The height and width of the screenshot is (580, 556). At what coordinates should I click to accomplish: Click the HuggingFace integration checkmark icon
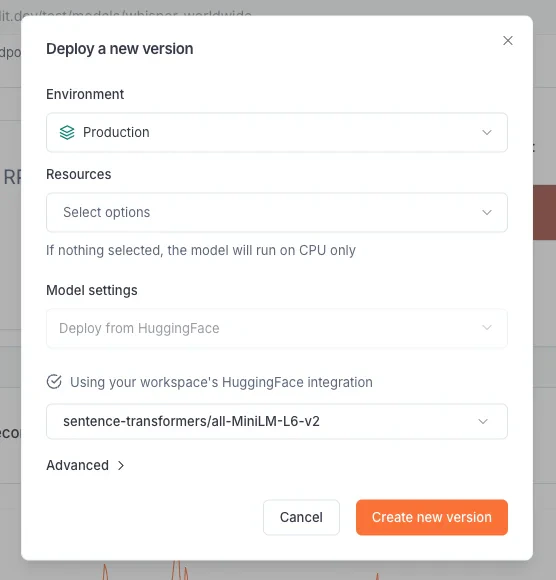pos(54,382)
